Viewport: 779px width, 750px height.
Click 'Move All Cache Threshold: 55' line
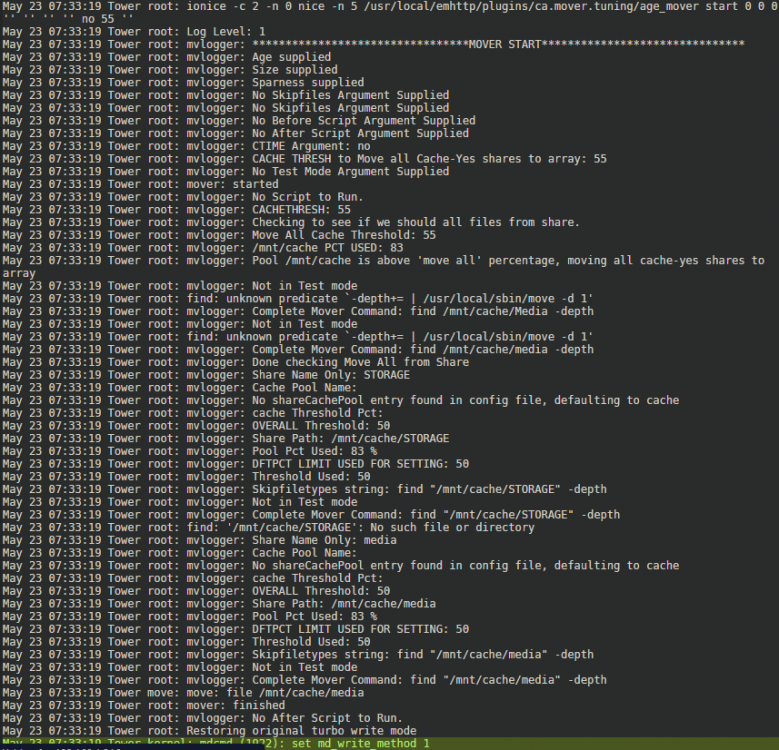coord(219,235)
